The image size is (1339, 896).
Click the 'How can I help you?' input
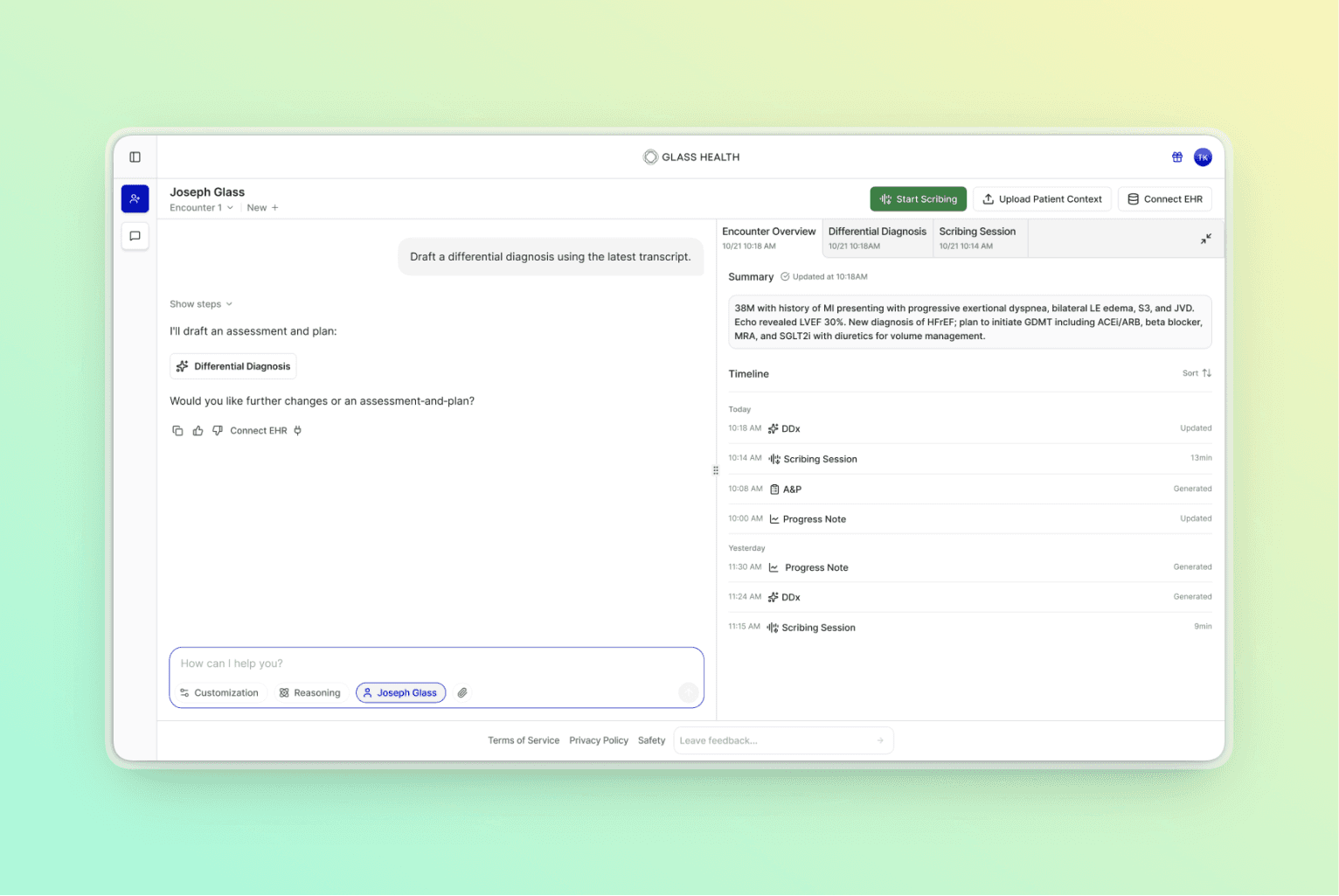436,664
